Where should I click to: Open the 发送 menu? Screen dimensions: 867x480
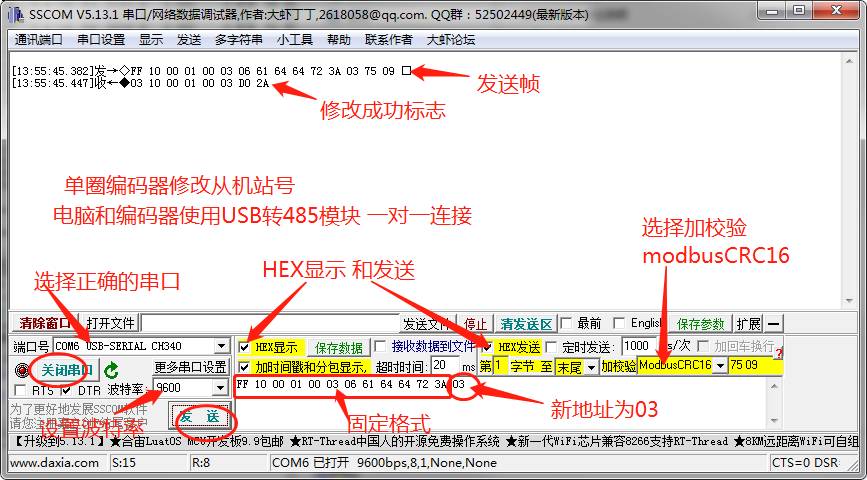[189, 40]
